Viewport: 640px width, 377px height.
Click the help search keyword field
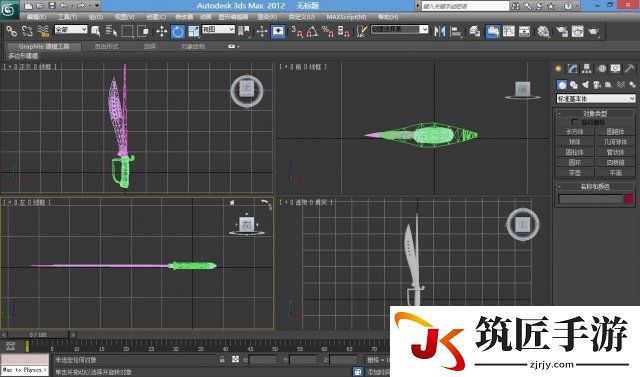click(465, 6)
